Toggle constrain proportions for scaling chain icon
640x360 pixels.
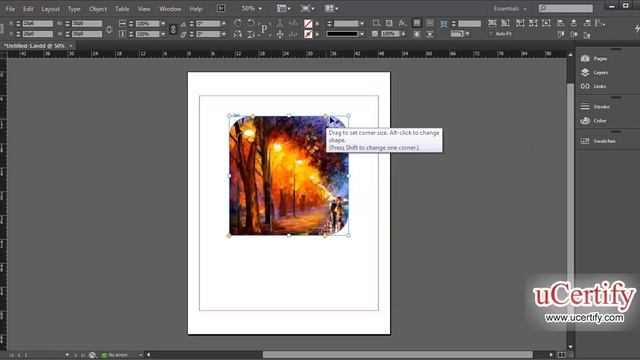173,29
